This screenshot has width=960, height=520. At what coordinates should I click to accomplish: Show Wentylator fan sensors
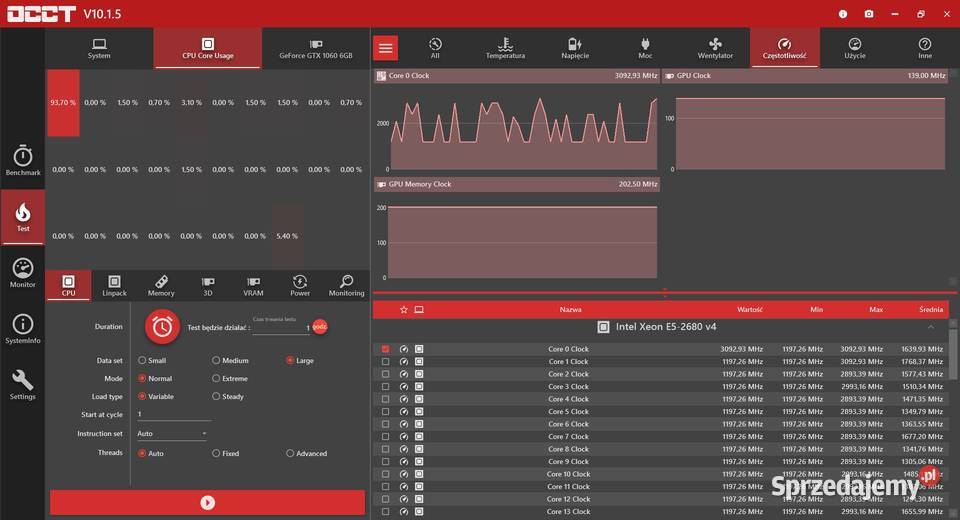[x=715, y=48]
